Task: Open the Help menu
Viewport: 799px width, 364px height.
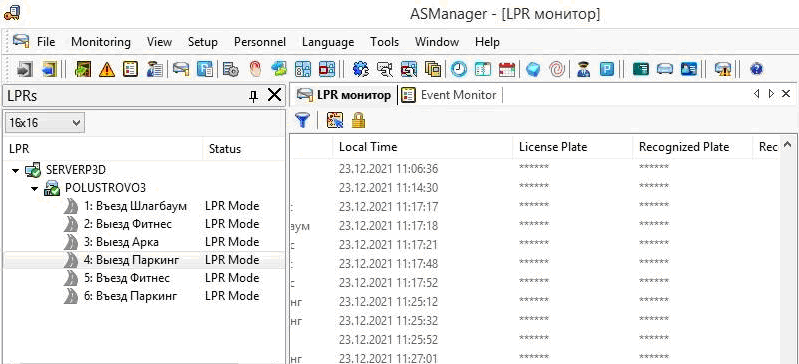Action: (487, 42)
